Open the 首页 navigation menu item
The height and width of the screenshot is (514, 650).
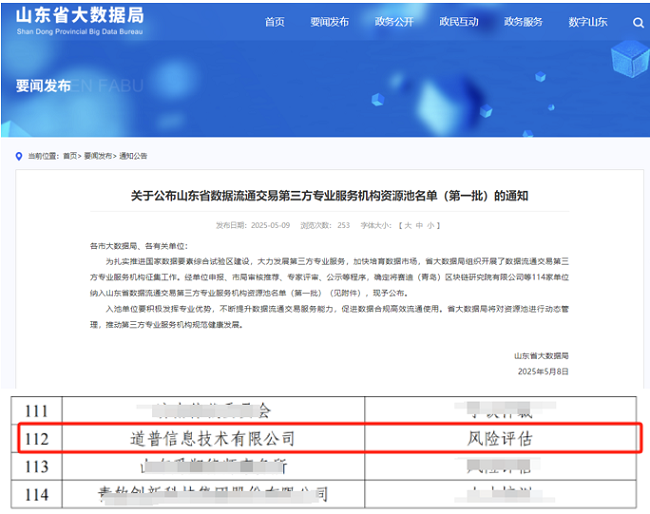point(274,22)
